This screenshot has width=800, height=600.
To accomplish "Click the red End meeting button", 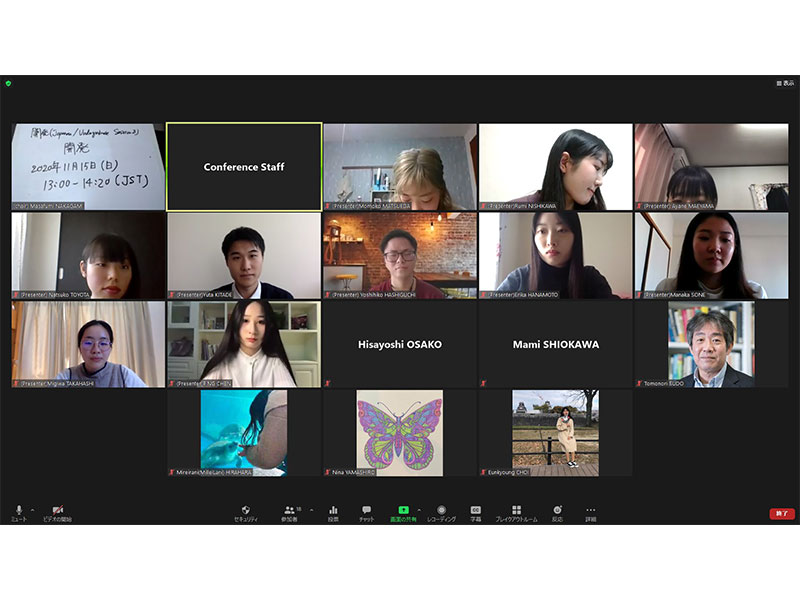I will click(x=782, y=513).
